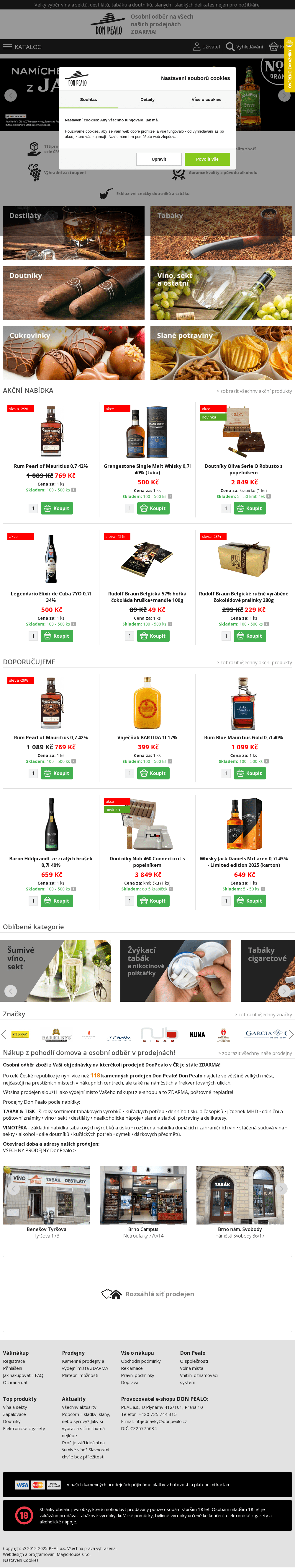The width and height of the screenshot is (295, 1568).
Task: Go to next hero banner slide
Action: click(283, 96)
